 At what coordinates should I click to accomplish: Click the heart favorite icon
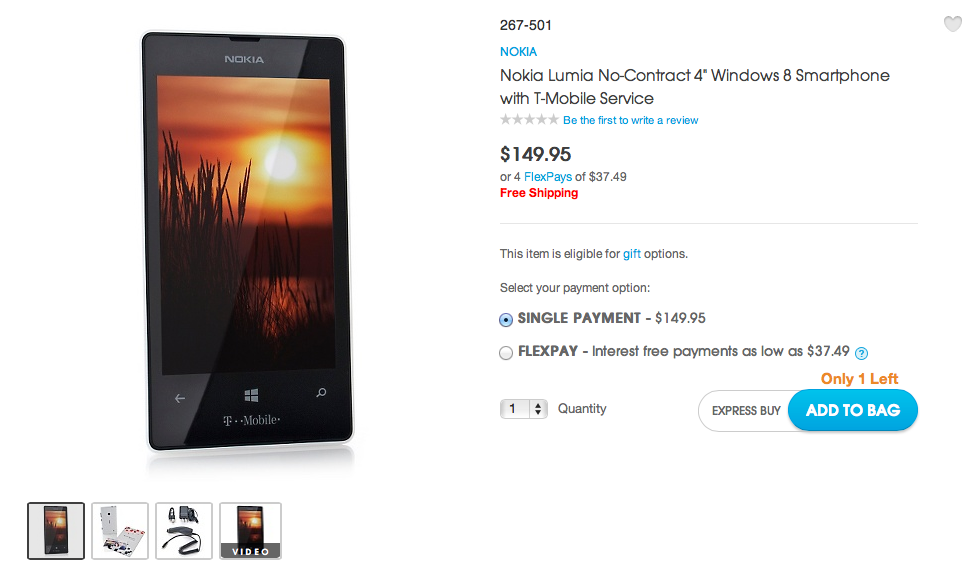pyautogui.click(x=952, y=25)
